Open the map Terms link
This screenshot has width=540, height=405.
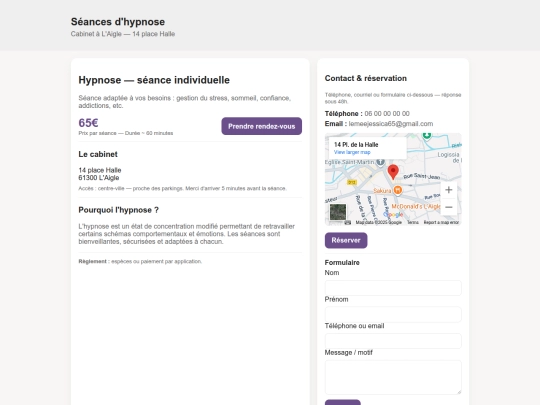[x=413, y=222]
